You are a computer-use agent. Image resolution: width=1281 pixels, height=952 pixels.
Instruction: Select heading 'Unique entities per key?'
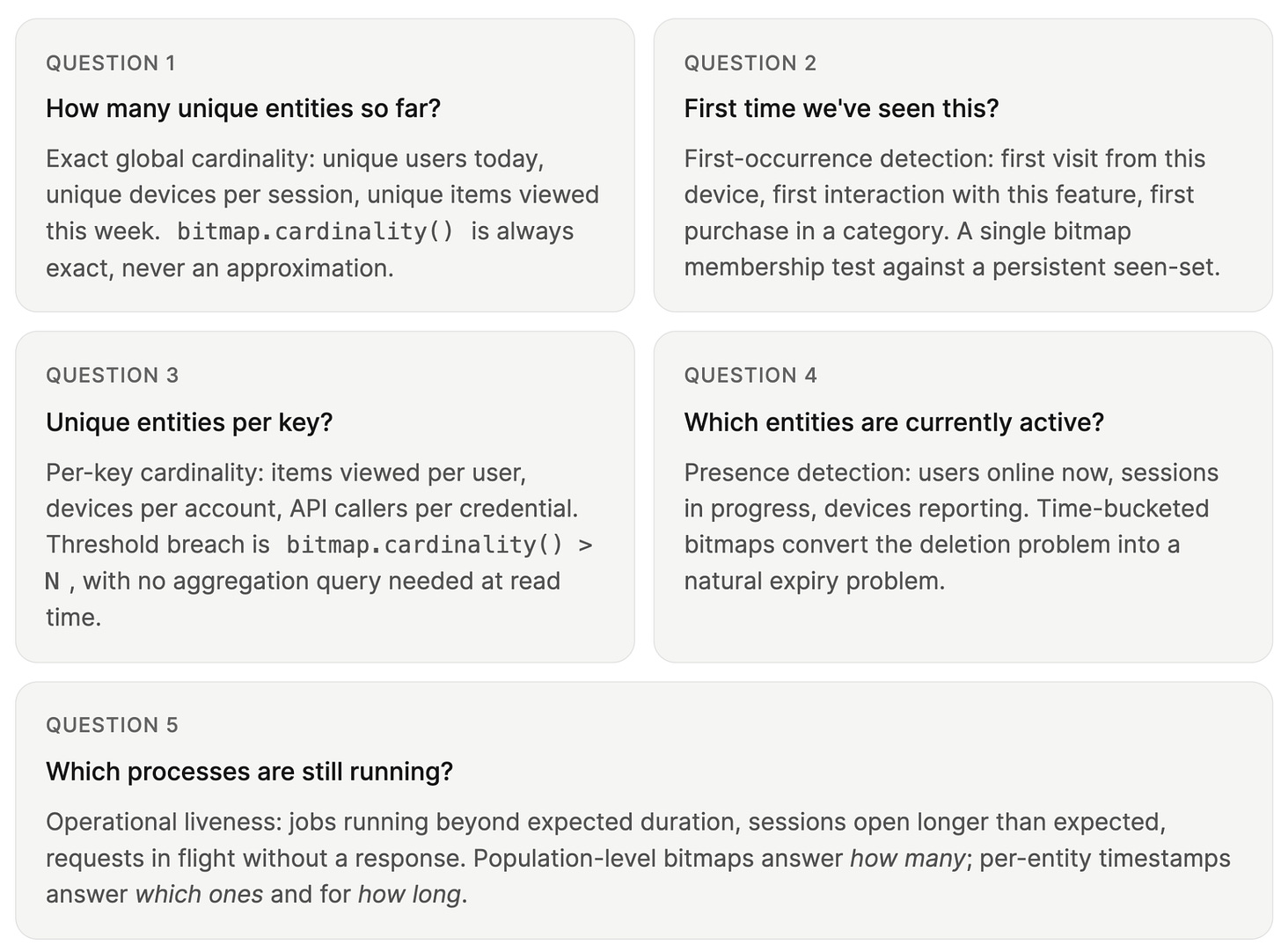tap(189, 423)
